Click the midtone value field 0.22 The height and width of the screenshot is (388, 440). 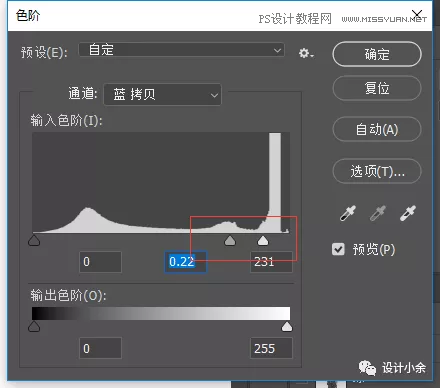tap(186, 262)
